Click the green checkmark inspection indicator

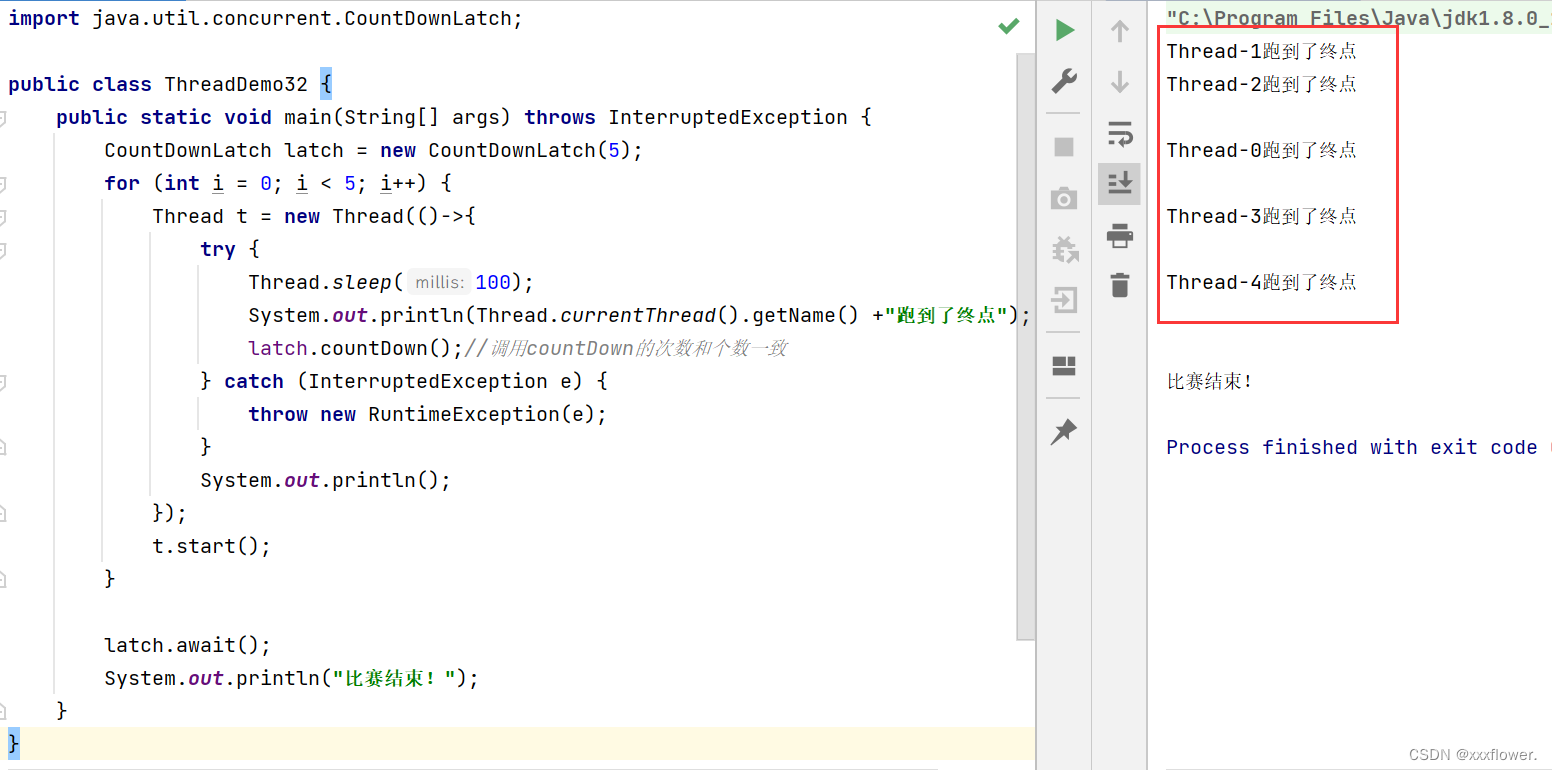[1009, 26]
